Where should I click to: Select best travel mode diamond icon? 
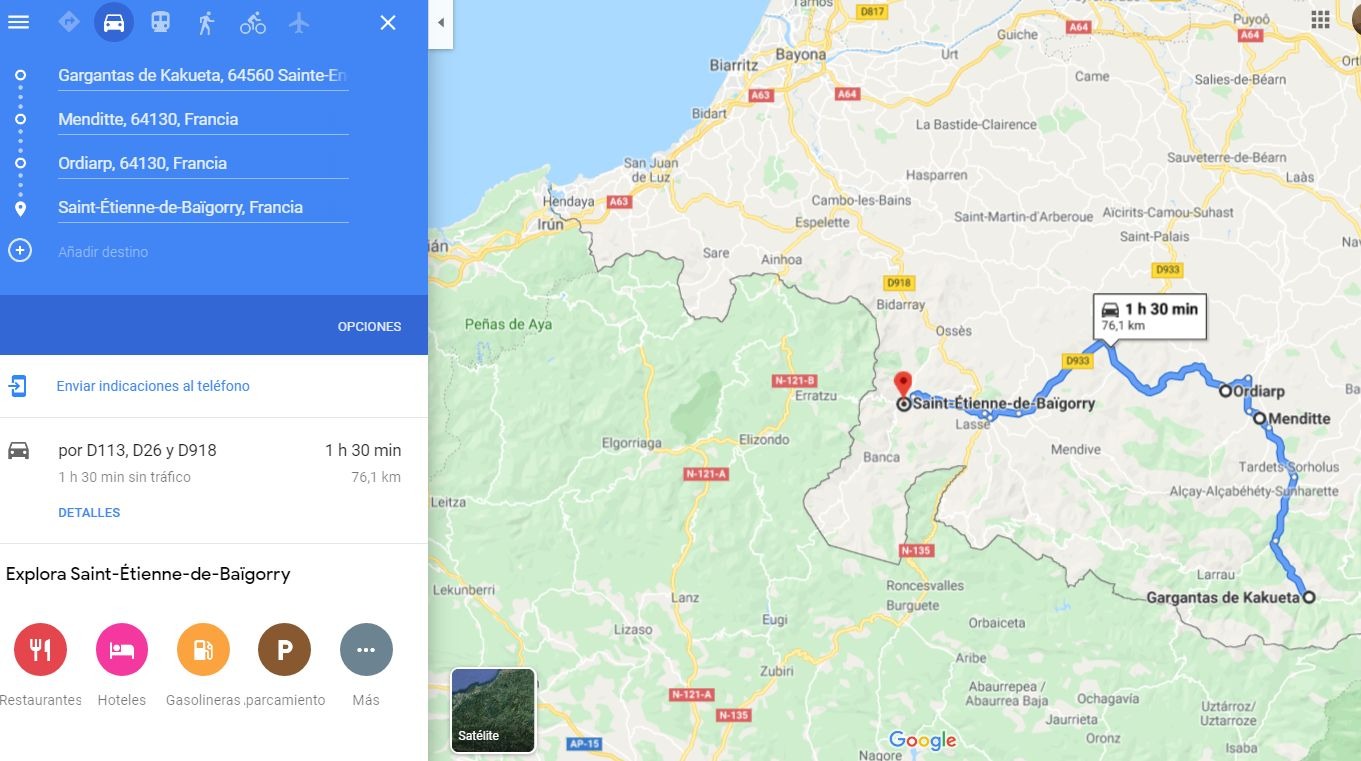coord(69,22)
